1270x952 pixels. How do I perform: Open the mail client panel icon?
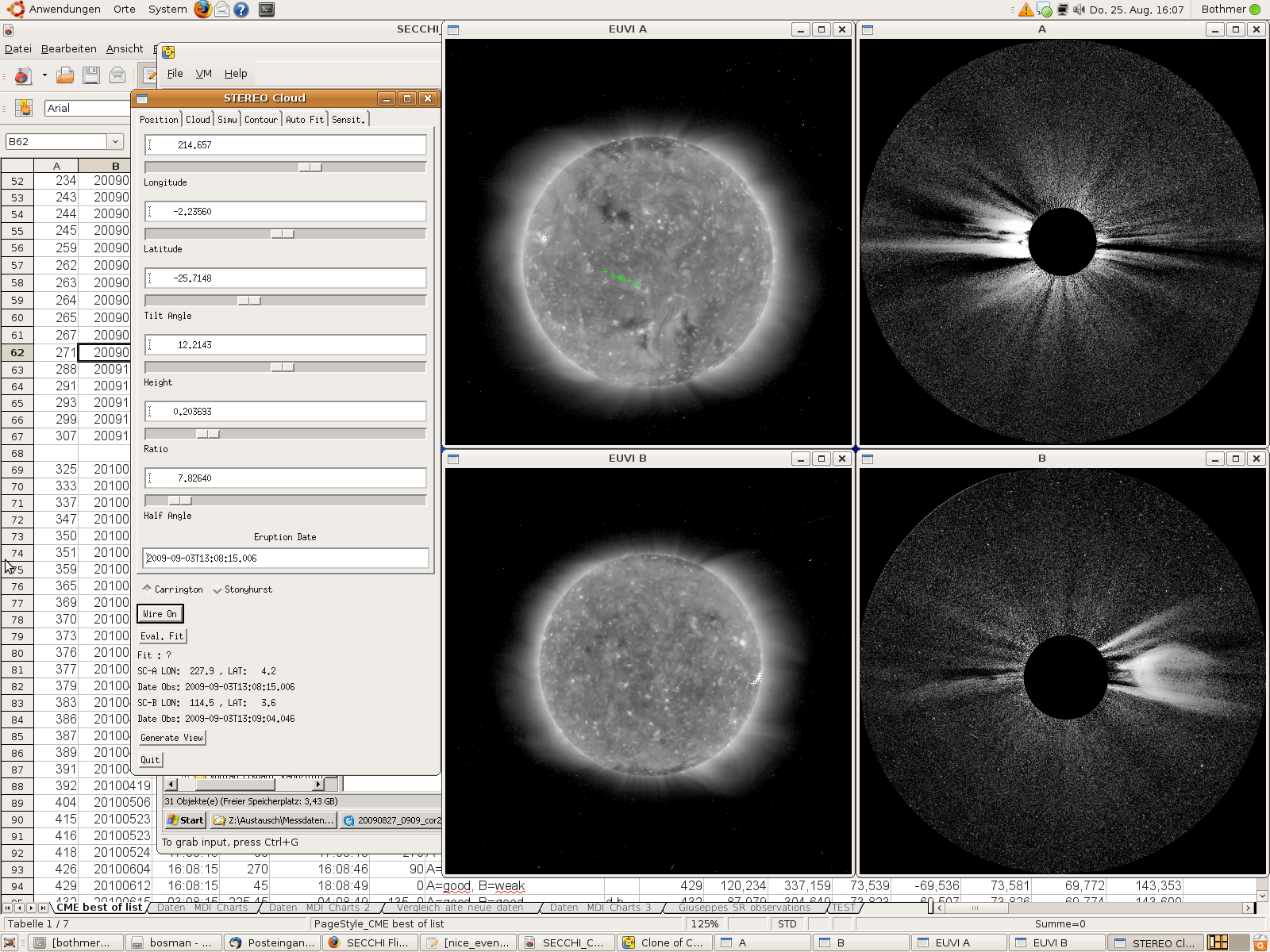pos(223,10)
